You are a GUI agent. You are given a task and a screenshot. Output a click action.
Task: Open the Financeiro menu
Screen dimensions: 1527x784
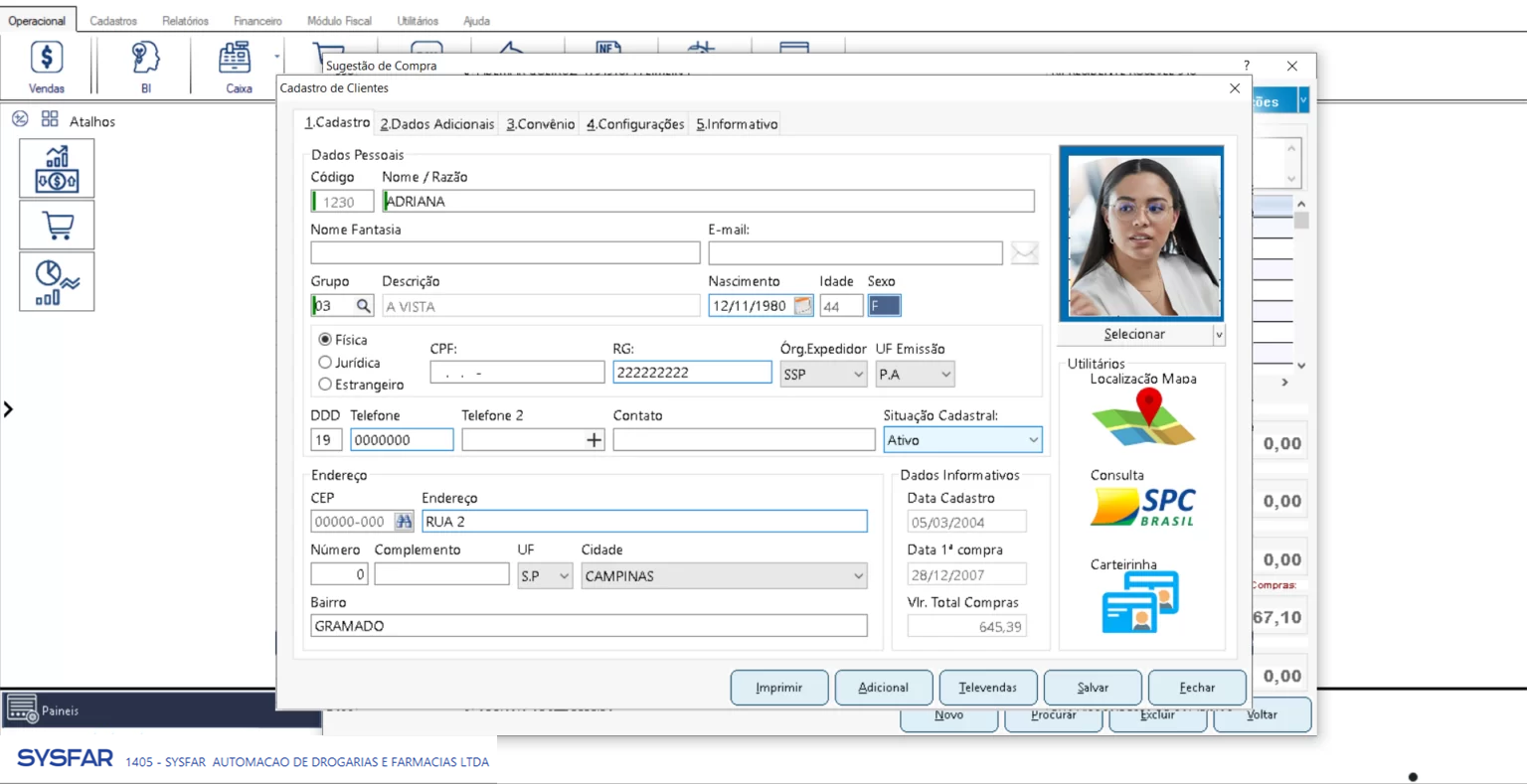257,21
